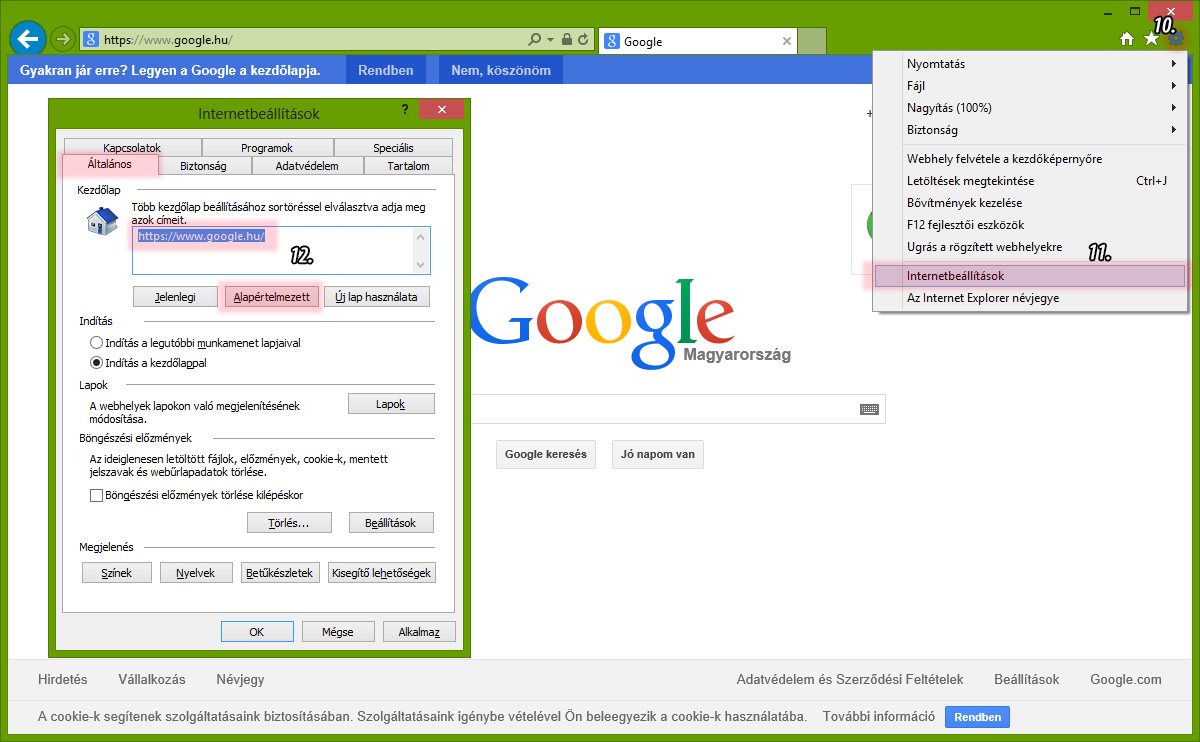Click the browser Back arrow button

(27, 40)
